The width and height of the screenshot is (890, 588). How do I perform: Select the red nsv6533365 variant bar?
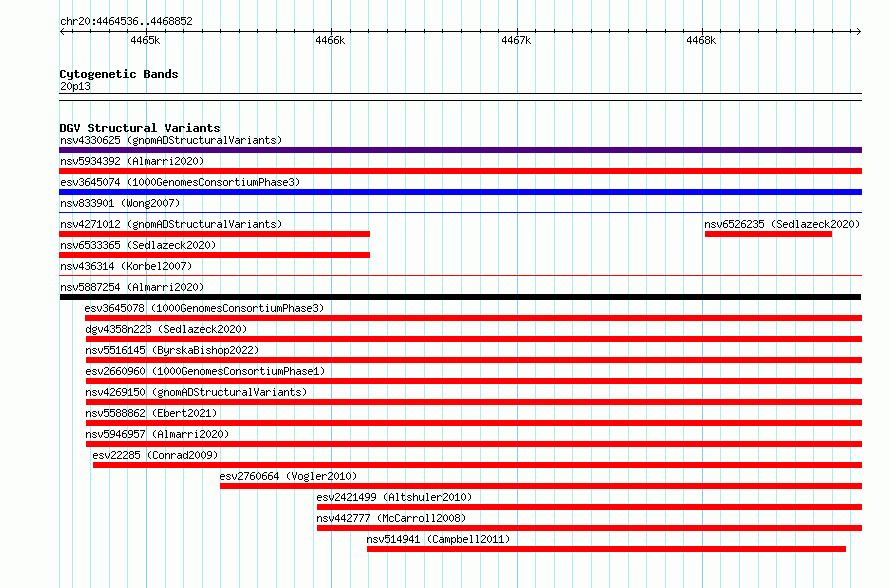coord(215,255)
